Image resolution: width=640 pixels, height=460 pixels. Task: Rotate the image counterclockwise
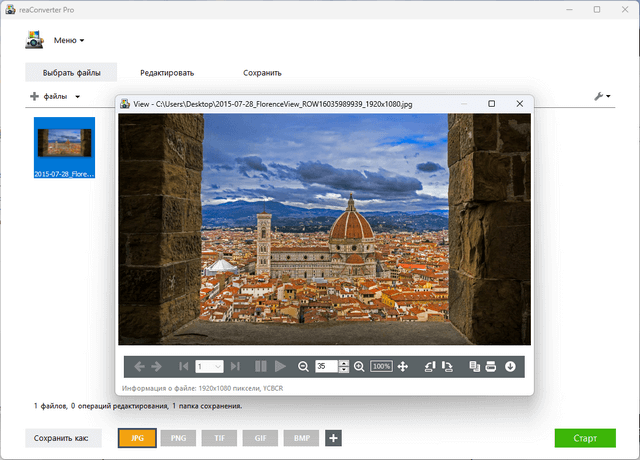(x=430, y=367)
